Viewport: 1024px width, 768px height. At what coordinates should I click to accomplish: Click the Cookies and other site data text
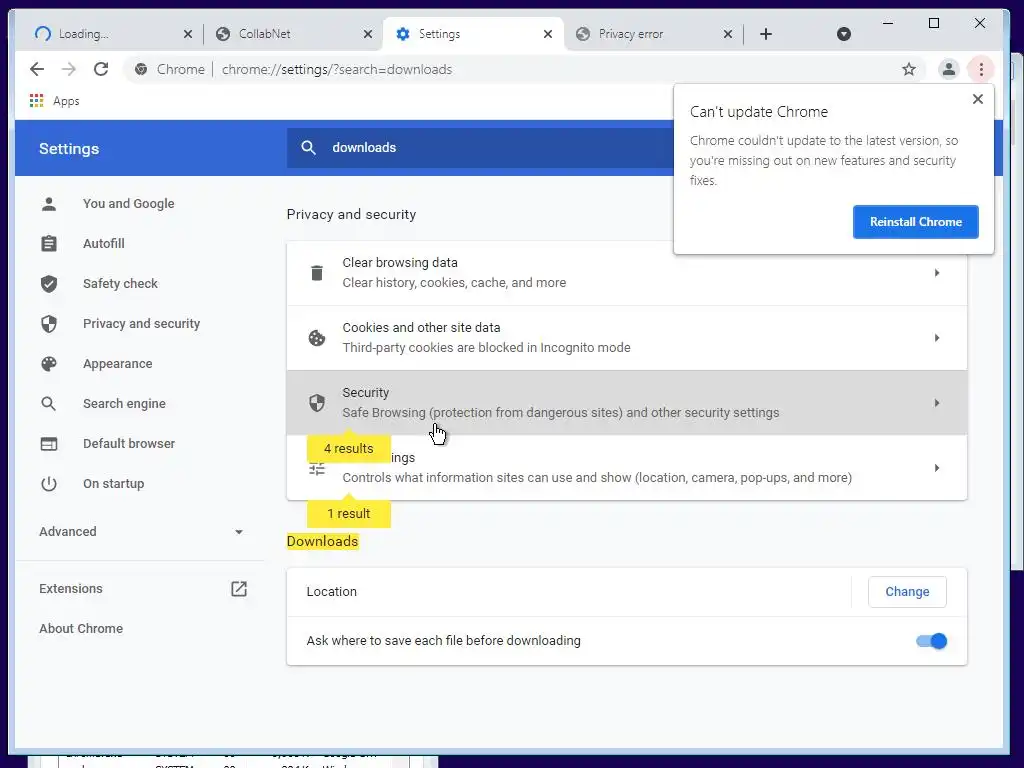(x=421, y=328)
